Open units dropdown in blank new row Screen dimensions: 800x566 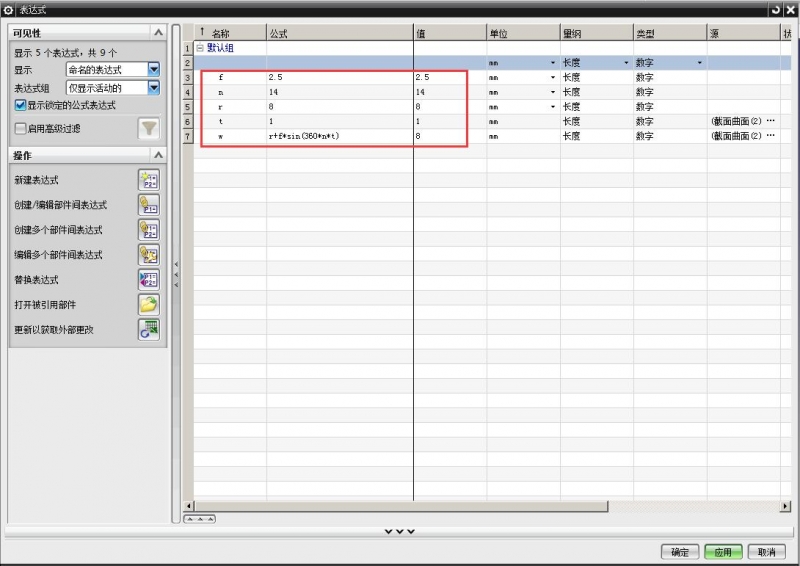(553, 63)
